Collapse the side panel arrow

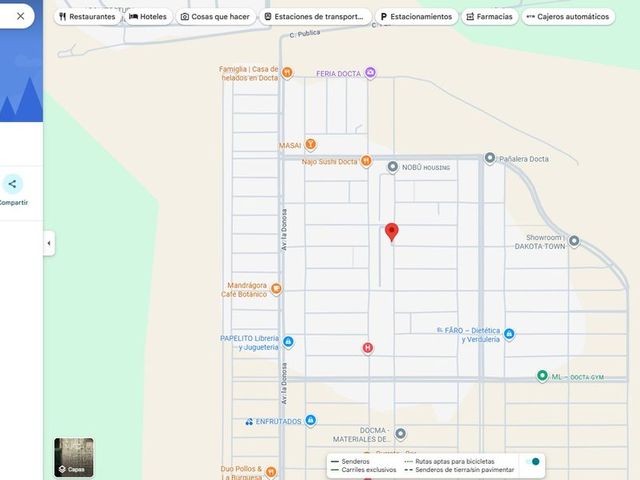coord(49,243)
